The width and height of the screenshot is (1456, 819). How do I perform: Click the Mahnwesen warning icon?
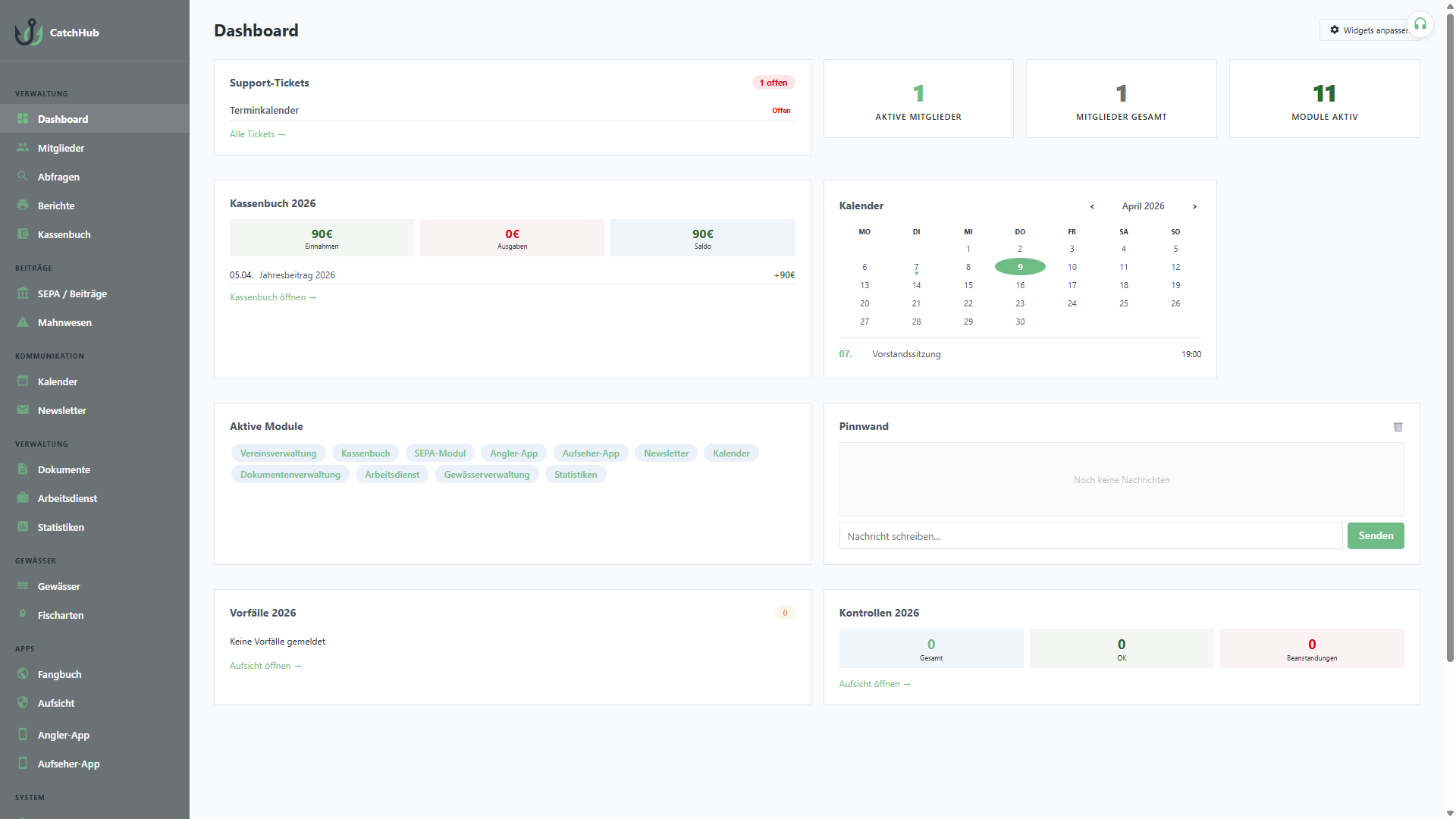tap(24, 322)
